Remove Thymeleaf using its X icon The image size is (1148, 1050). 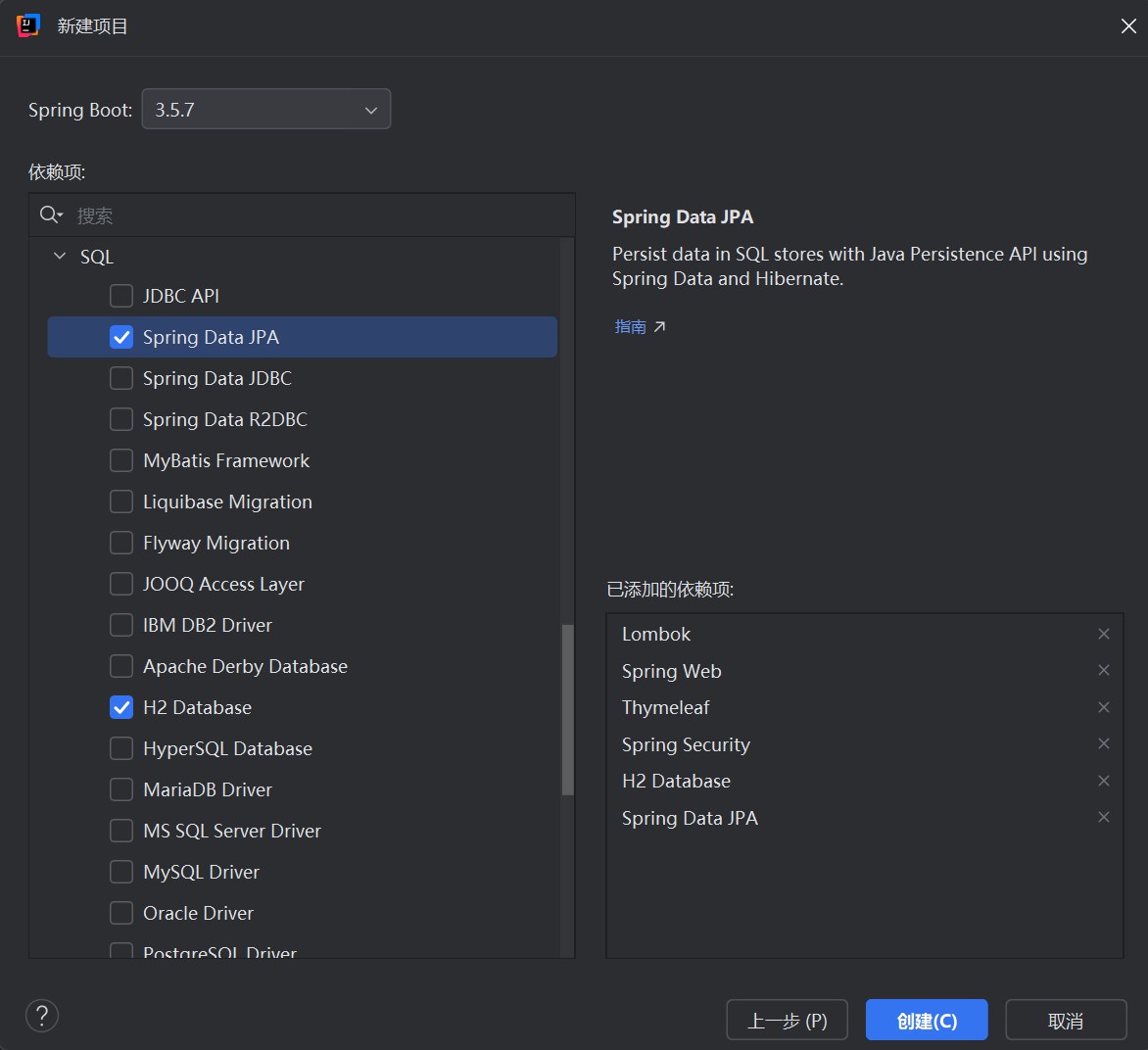pyautogui.click(x=1103, y=707)
